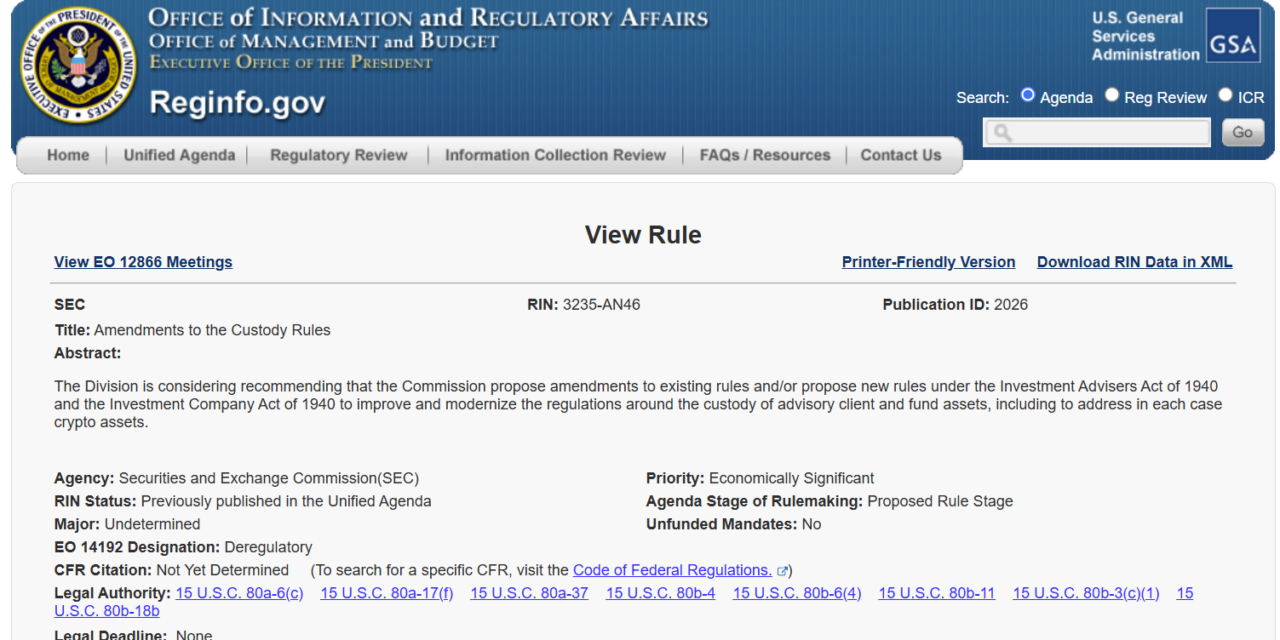Screen dimensions: 1280x640
Task: Open the 15 U.S.C. 80a-6(c) link
Action: click(240, 593)
